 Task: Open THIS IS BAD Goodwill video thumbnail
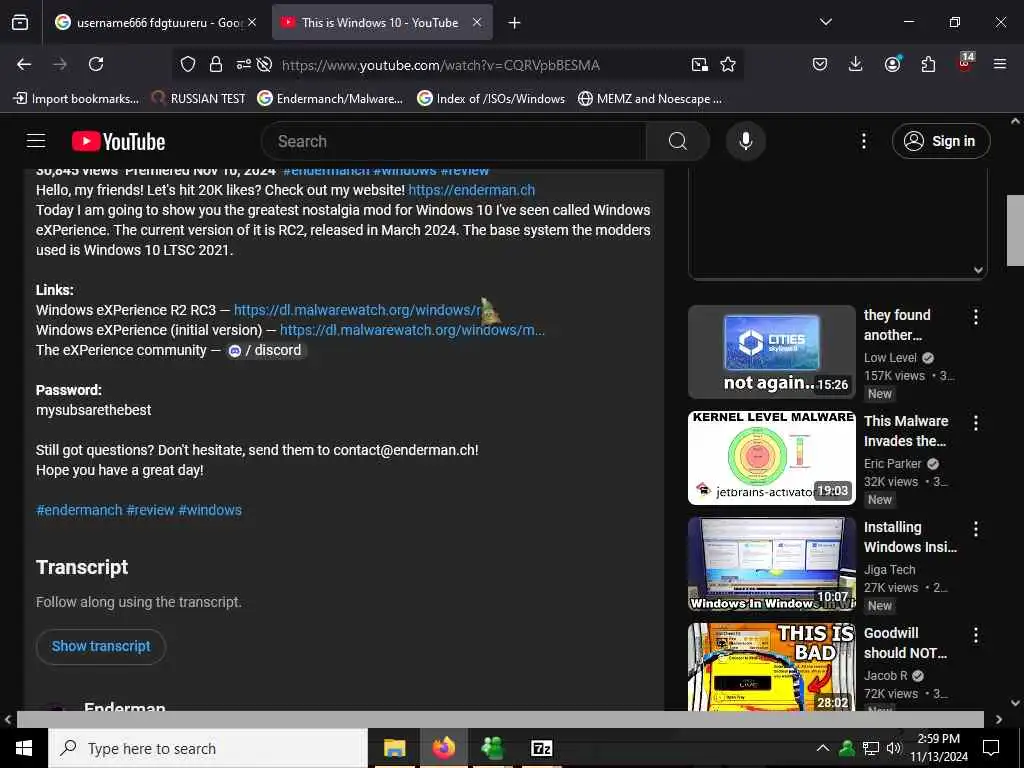[771, 667]
